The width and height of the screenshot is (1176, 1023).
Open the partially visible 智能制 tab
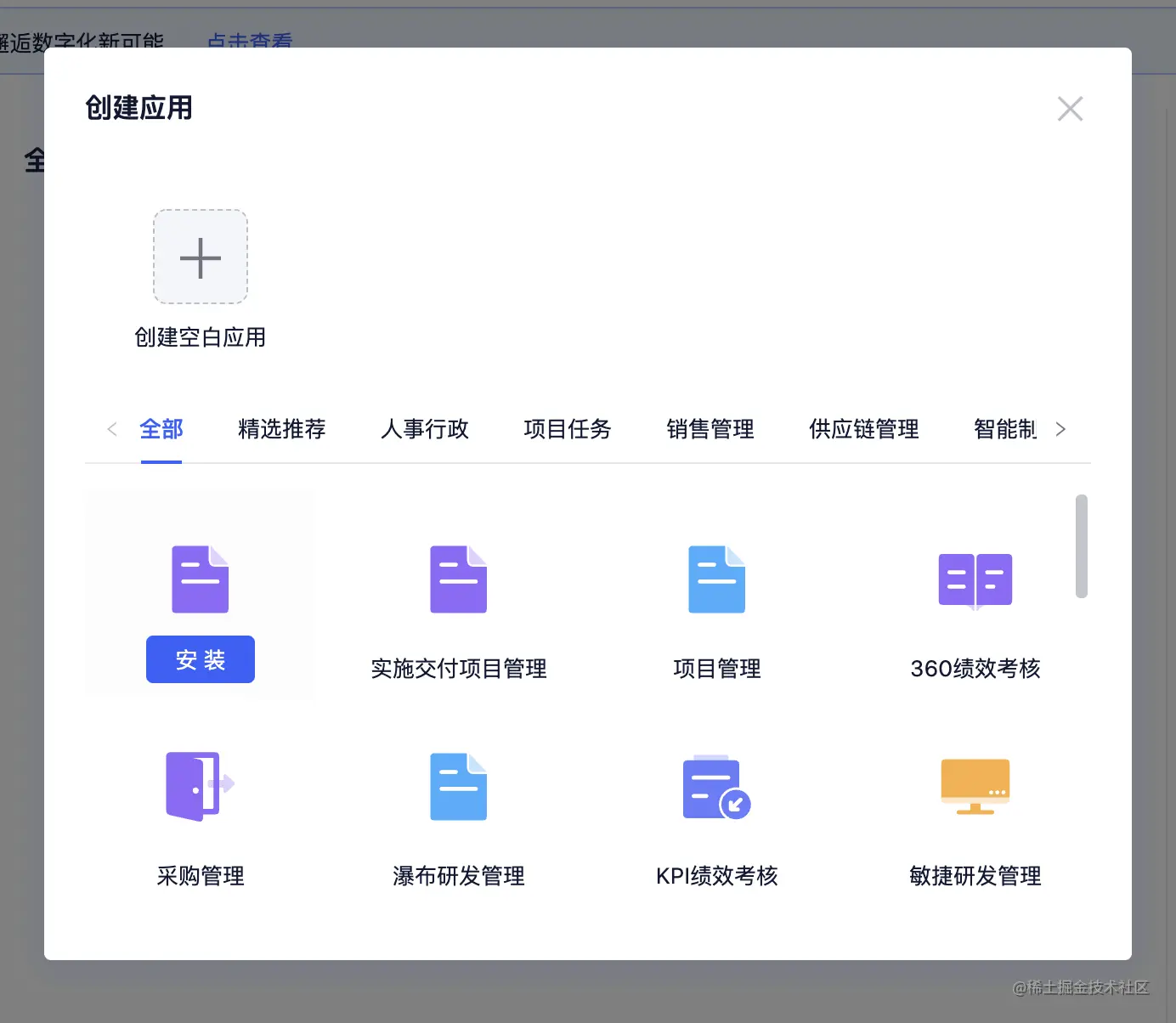[1005, 429]
